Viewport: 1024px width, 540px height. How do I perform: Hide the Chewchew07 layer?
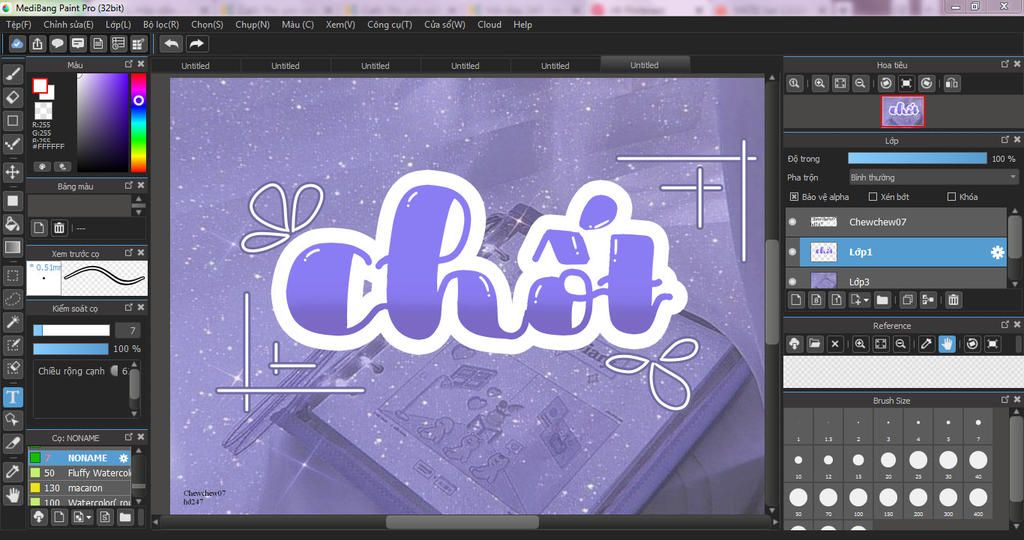(792, 222)
